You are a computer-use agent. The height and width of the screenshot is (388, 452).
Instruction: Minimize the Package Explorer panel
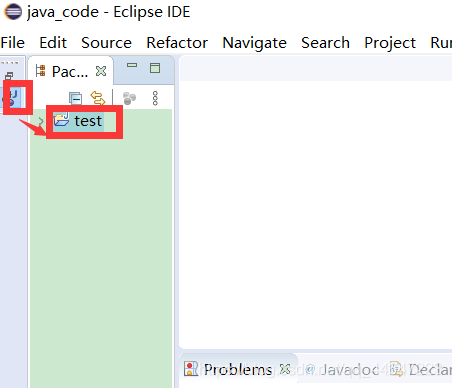(x=132, y=65)
